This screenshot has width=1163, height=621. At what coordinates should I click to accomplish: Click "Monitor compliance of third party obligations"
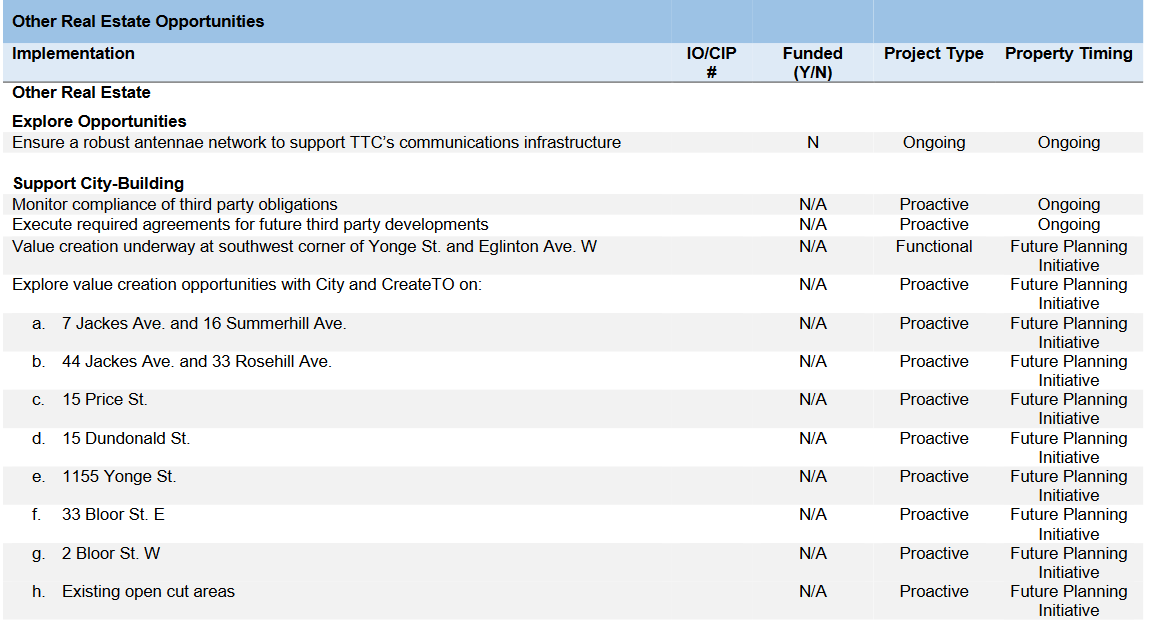[175, 204]
